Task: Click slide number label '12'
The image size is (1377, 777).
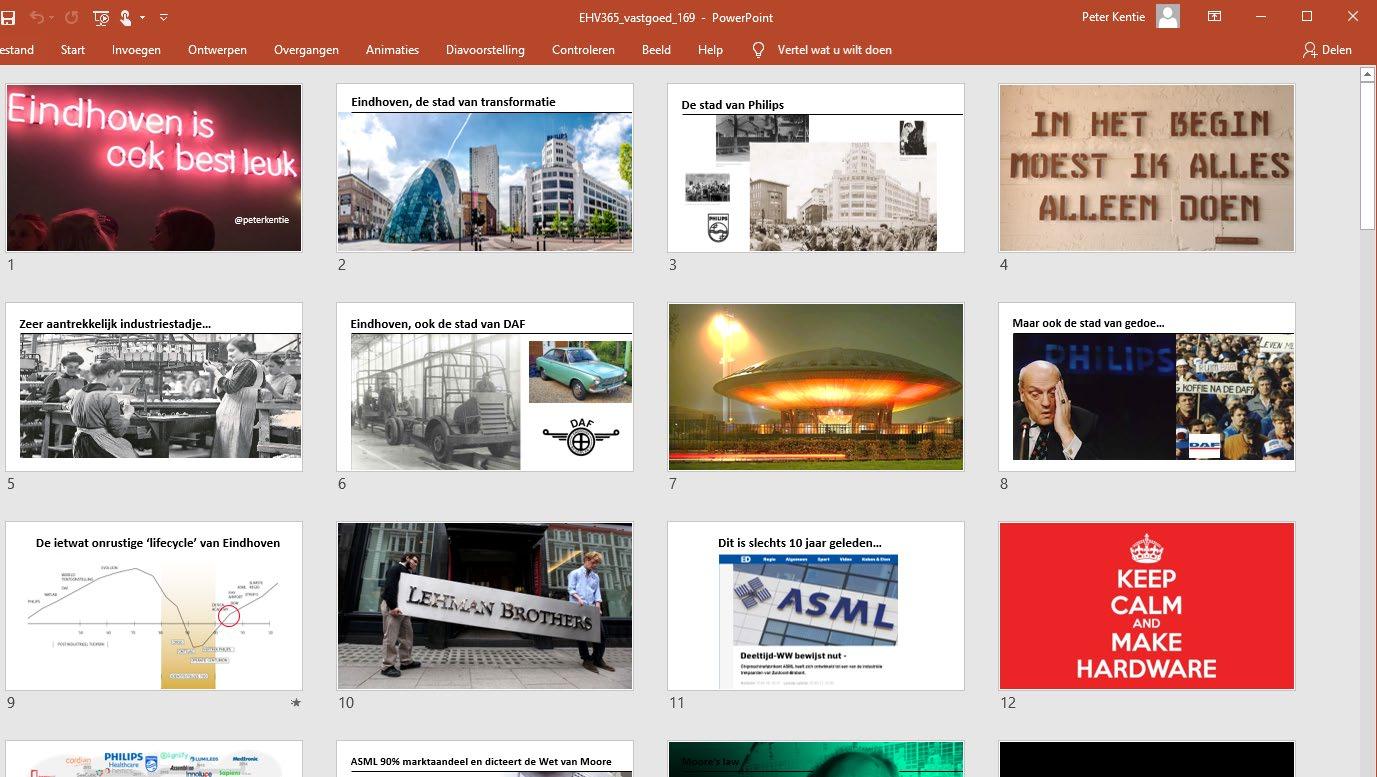Action: tap(1008, 703)
